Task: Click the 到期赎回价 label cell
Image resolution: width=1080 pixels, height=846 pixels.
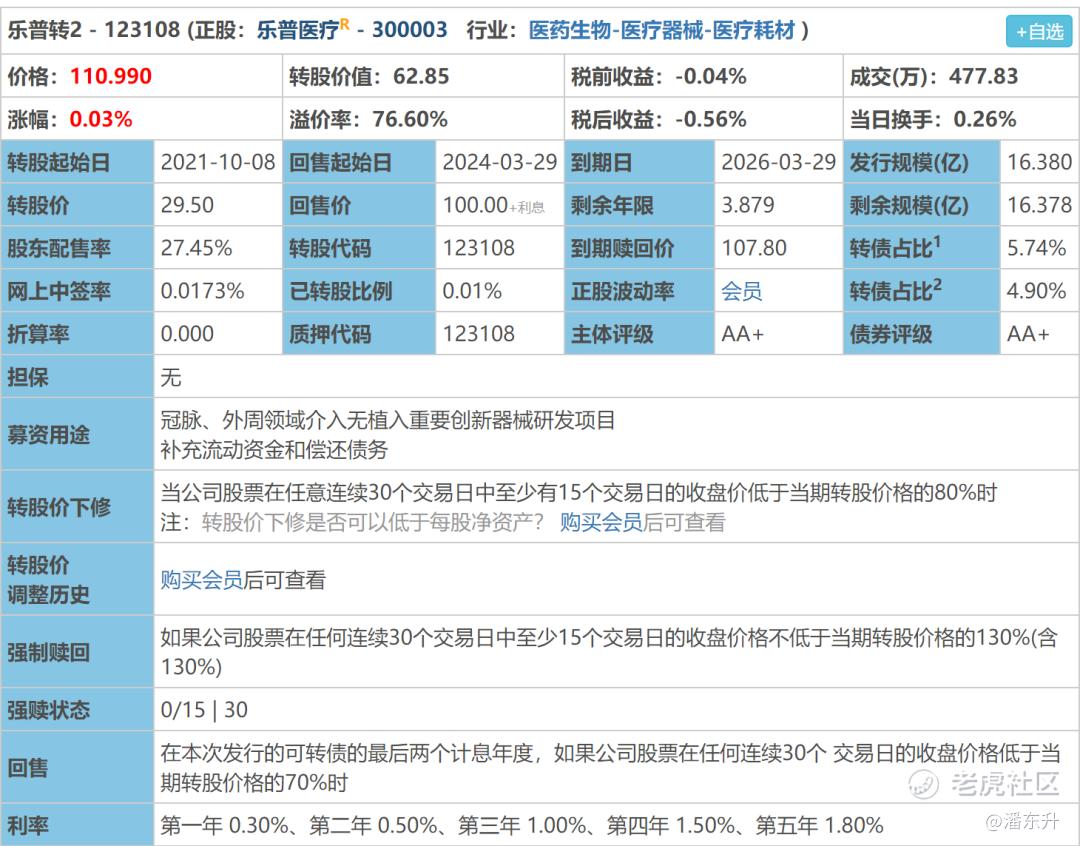Action: (640, 248)
